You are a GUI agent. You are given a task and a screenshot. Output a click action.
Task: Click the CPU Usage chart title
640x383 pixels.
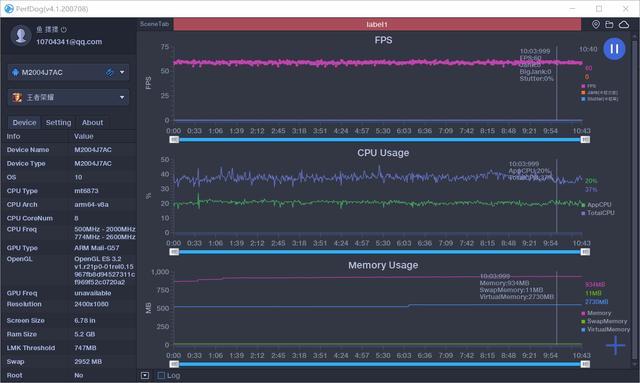pyautogui.click(x=383, y=153)
